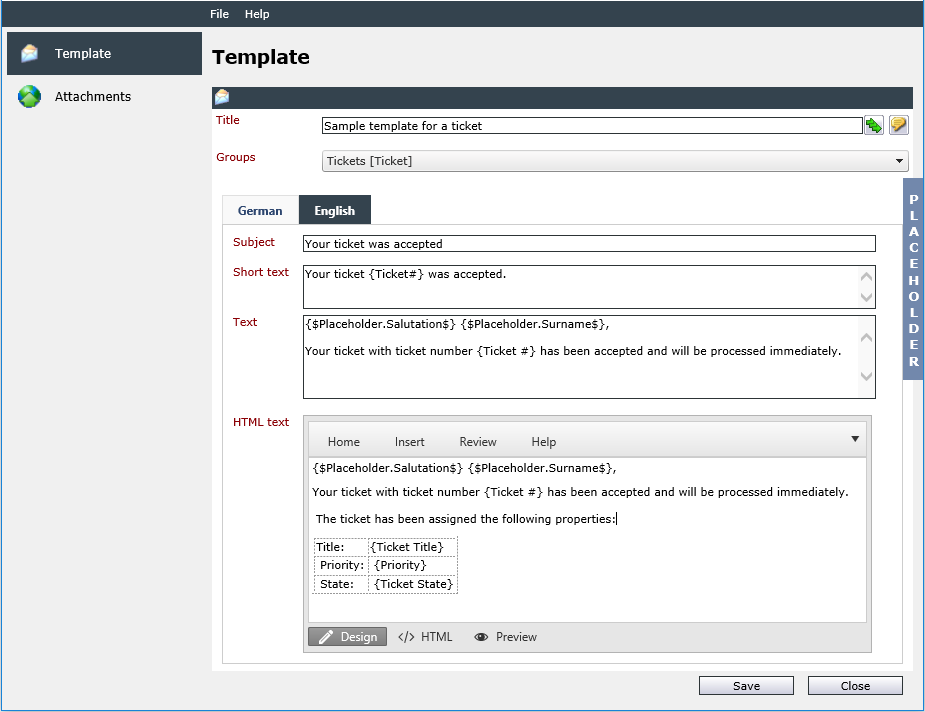Click the Text field scroll down arrow
The width and height of the screenshot is (925, 712).
866,376
